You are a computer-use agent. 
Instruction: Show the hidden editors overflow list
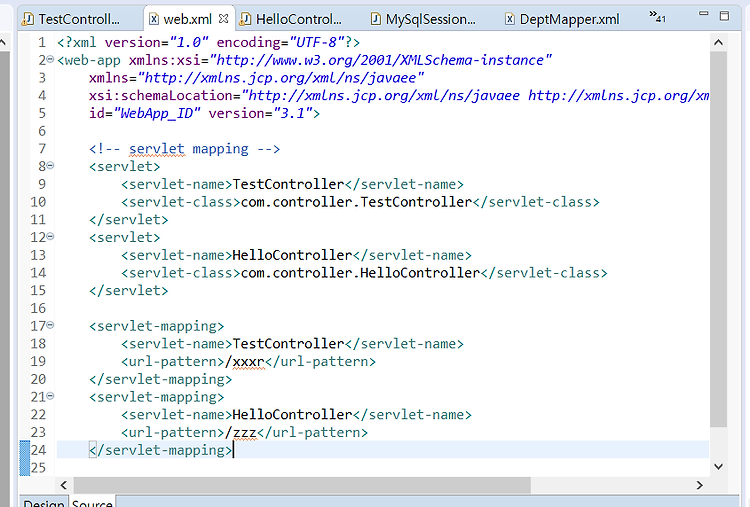coord(657,17)
